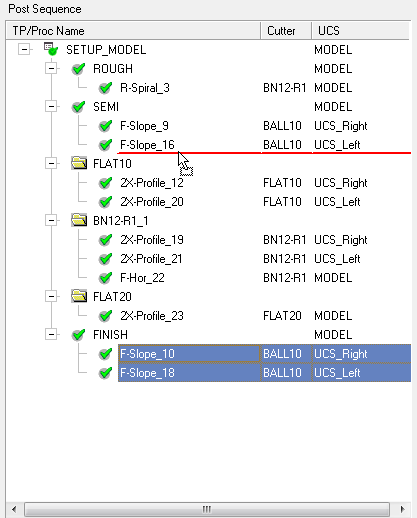417x518 pixels.
Task: Click the Cutter column header
Action: pyautogui.click(x=286, y=31)
